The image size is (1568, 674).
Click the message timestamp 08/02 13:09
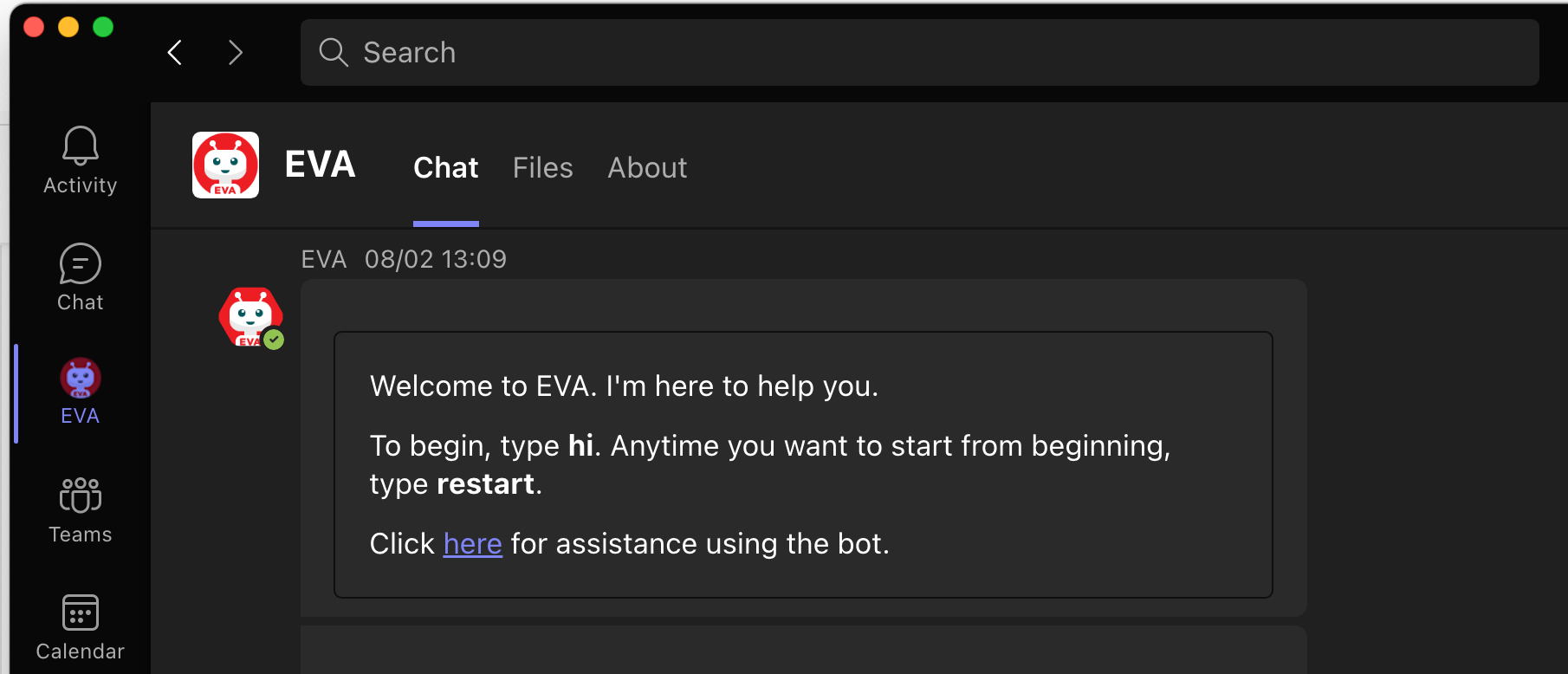(435, 259)
